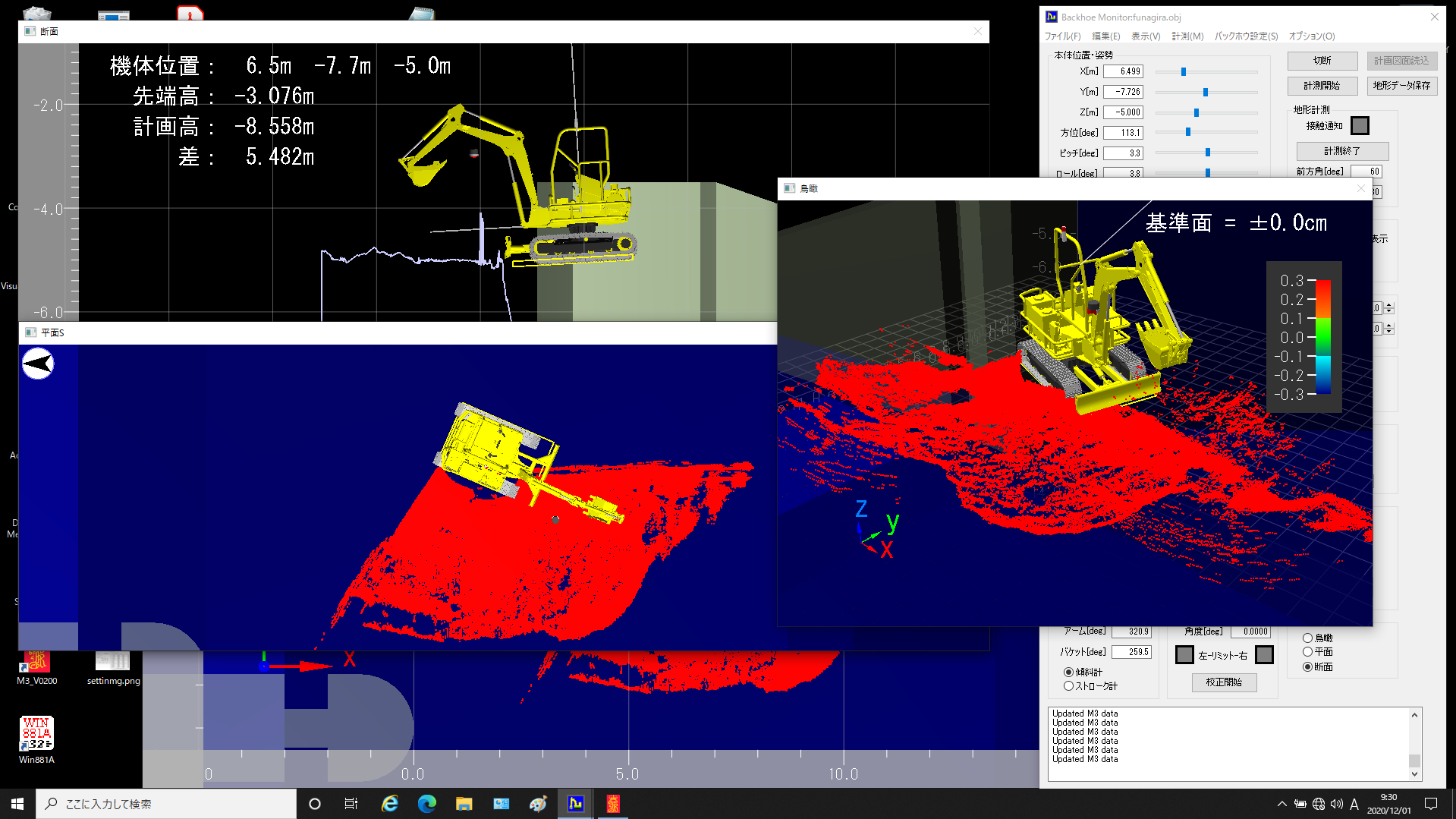Click the log box scroll down arrow
The height and width of the screenshot is (819, 1456).
[1414, 774]
